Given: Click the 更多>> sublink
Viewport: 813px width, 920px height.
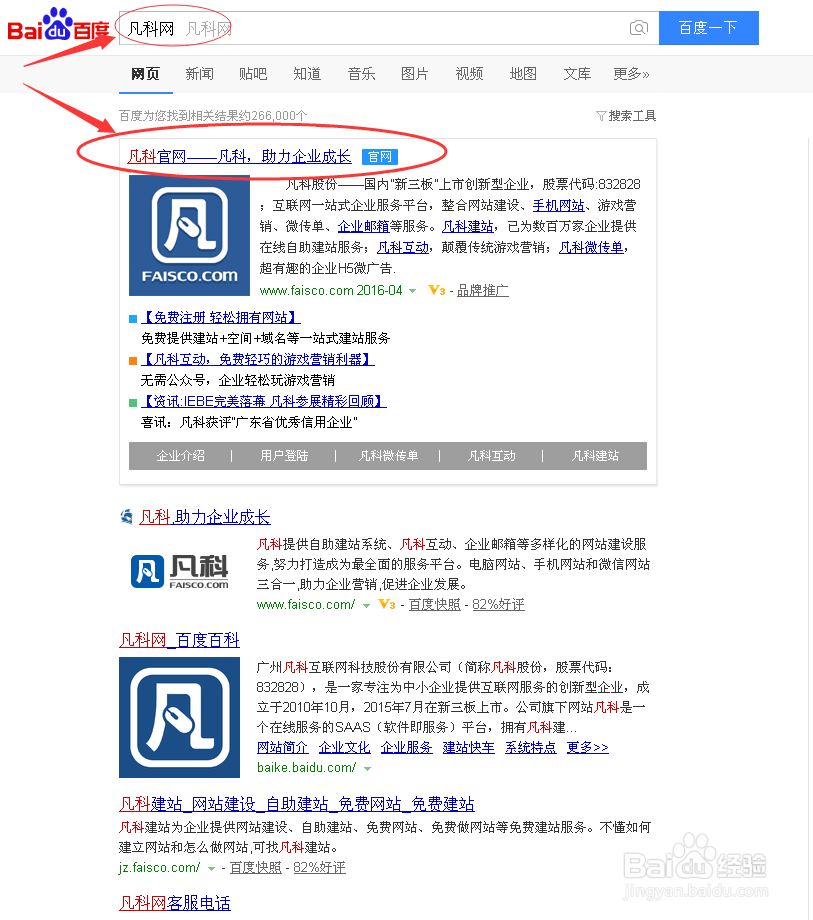Looking at the screenshot, I should click(588, 748).
